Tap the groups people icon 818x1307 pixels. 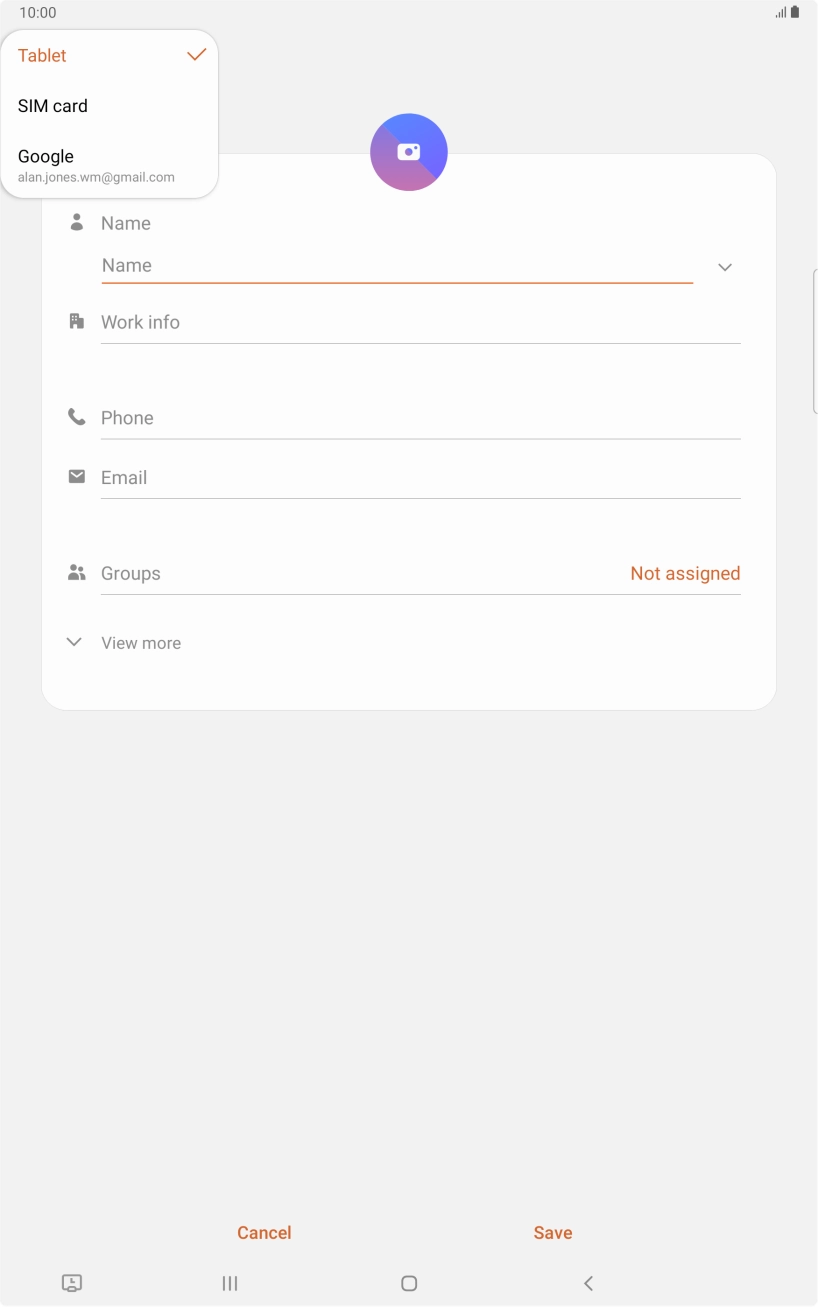(76, 572)
